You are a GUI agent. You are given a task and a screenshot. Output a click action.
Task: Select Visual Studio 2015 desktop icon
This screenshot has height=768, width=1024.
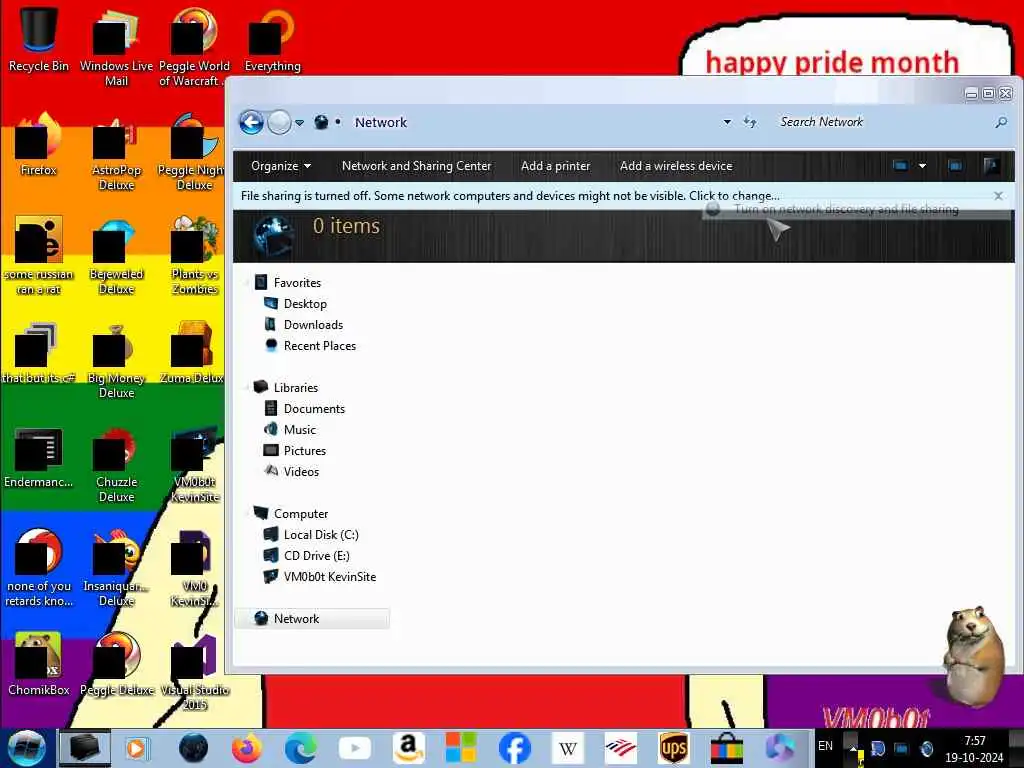195,671
